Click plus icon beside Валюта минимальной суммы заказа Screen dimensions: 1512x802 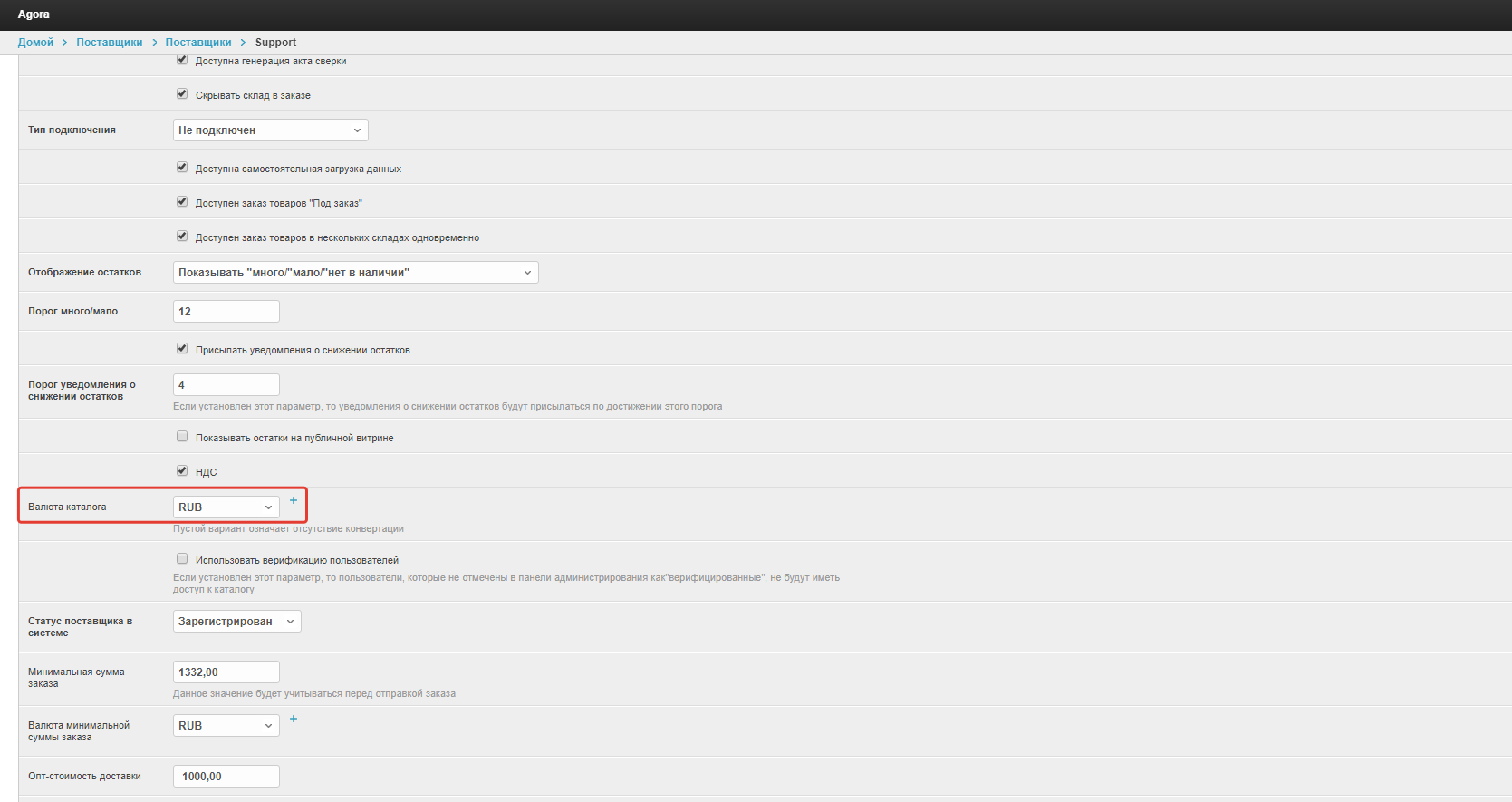point(294,719)
